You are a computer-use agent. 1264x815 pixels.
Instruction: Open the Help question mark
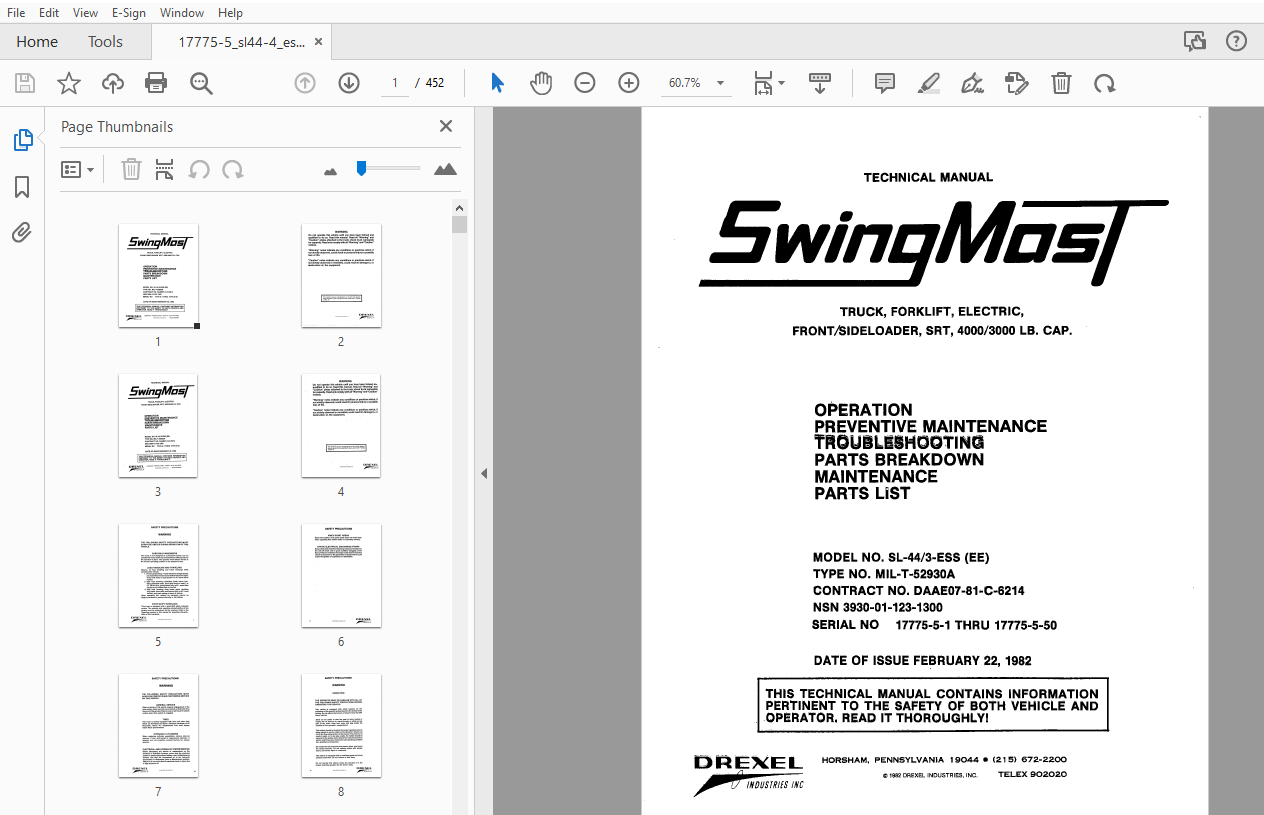click(x=1237, y=41)
